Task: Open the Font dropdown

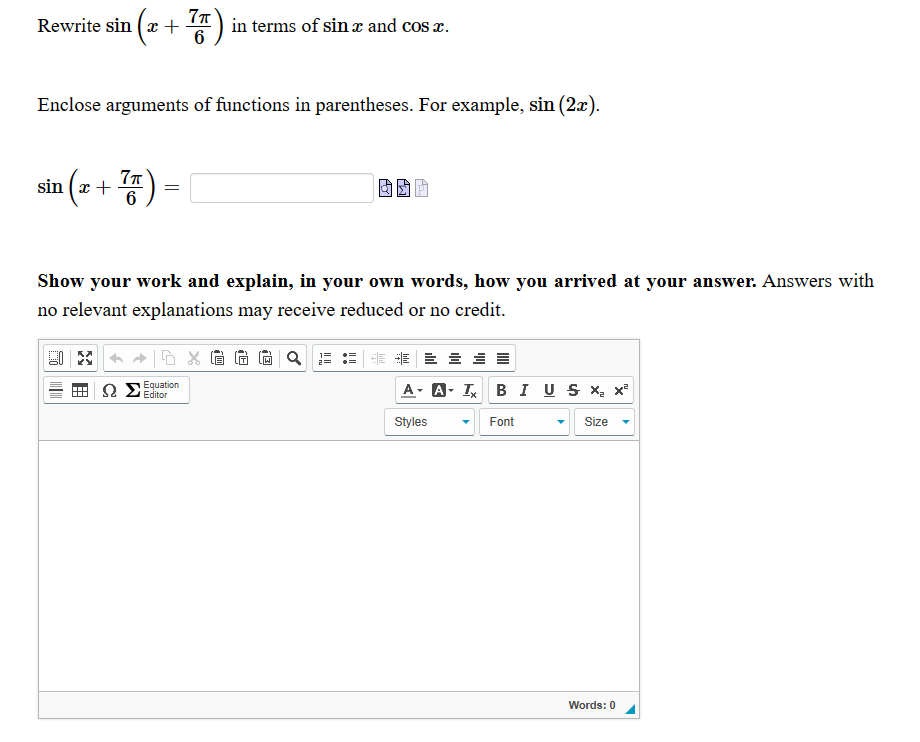Action: click(524, 422)
